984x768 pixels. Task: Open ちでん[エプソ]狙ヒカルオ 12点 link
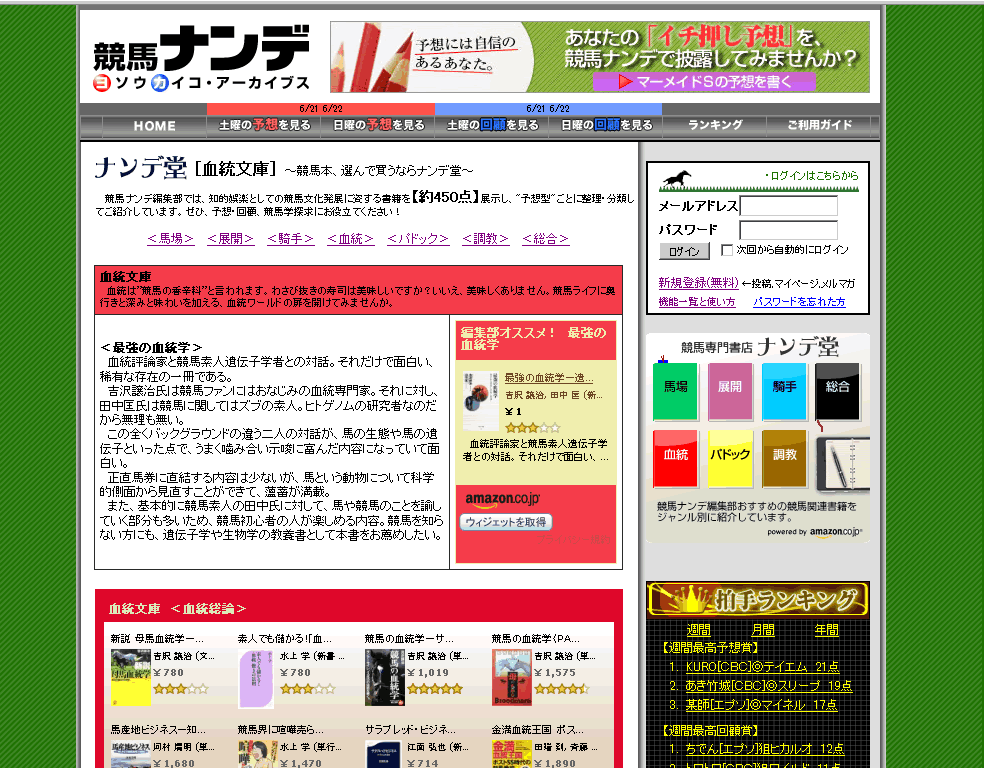(764, 749)
